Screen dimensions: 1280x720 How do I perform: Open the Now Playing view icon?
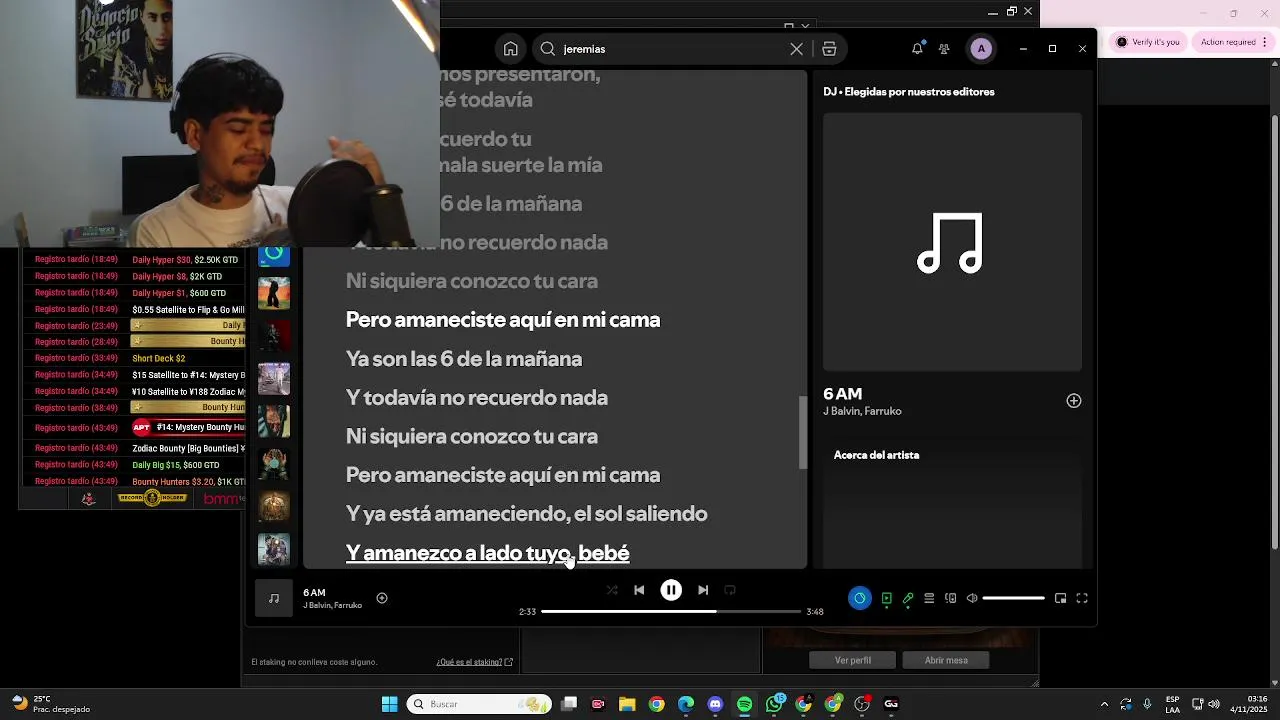pos(886,598)
